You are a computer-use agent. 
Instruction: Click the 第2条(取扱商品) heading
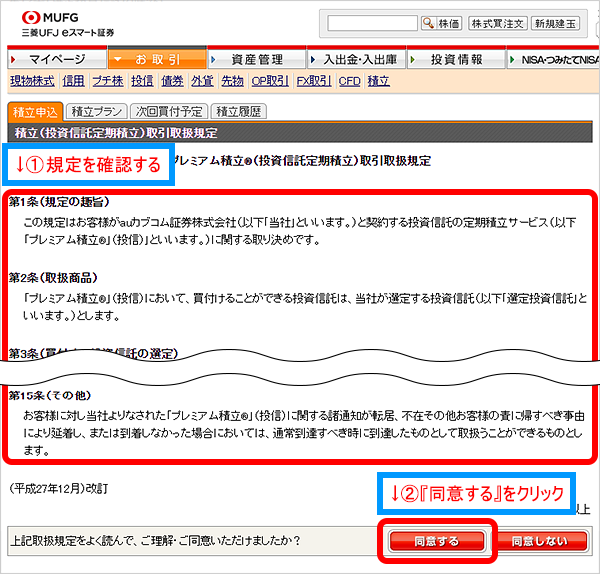click(x=53, y=277)
